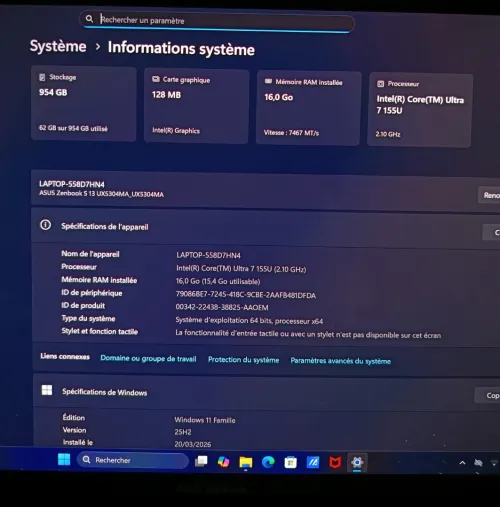Open the Stockage card

(x=84, y=104)
